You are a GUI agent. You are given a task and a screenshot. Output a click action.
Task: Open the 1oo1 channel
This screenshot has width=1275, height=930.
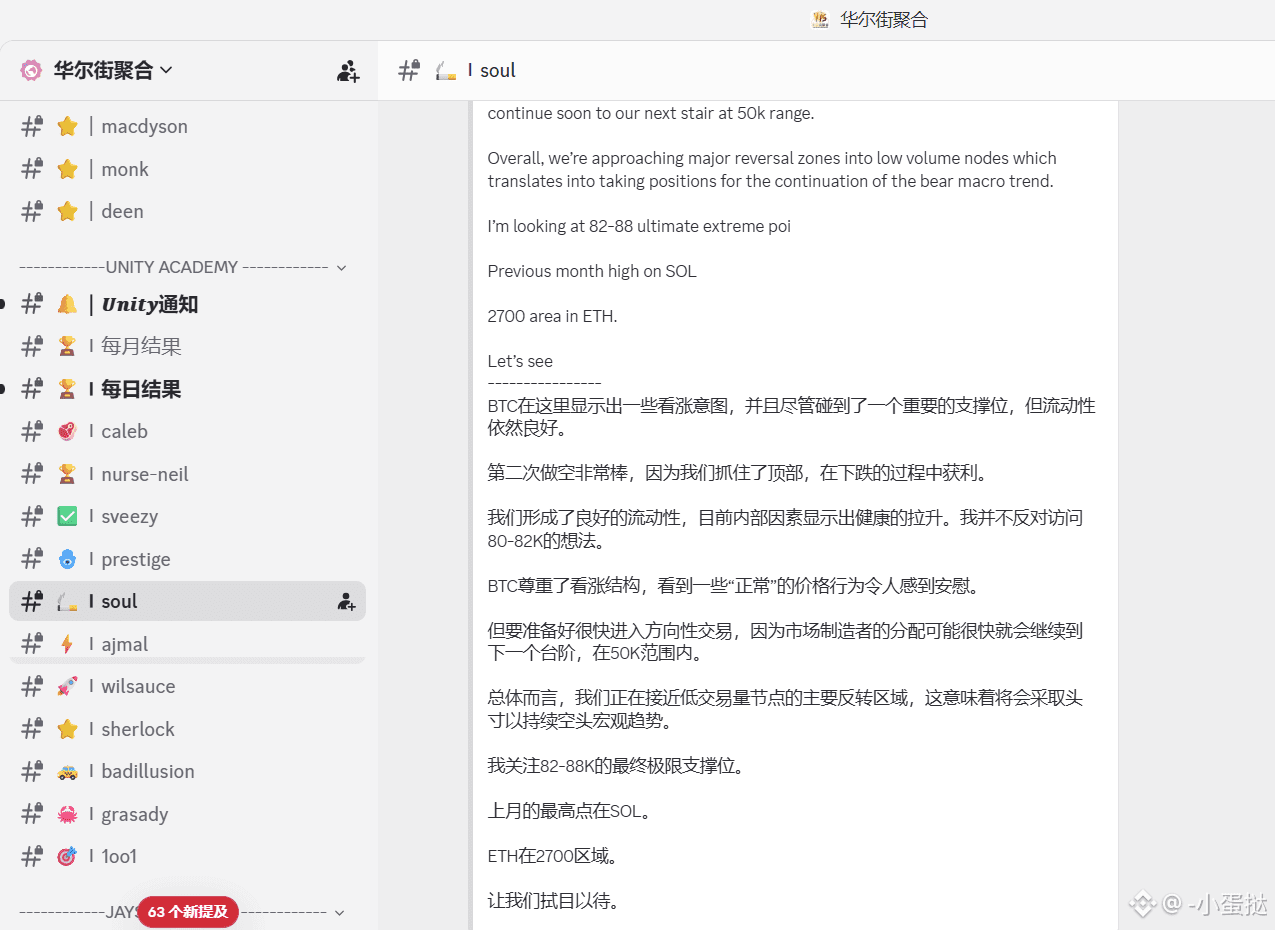pos(188,856)
